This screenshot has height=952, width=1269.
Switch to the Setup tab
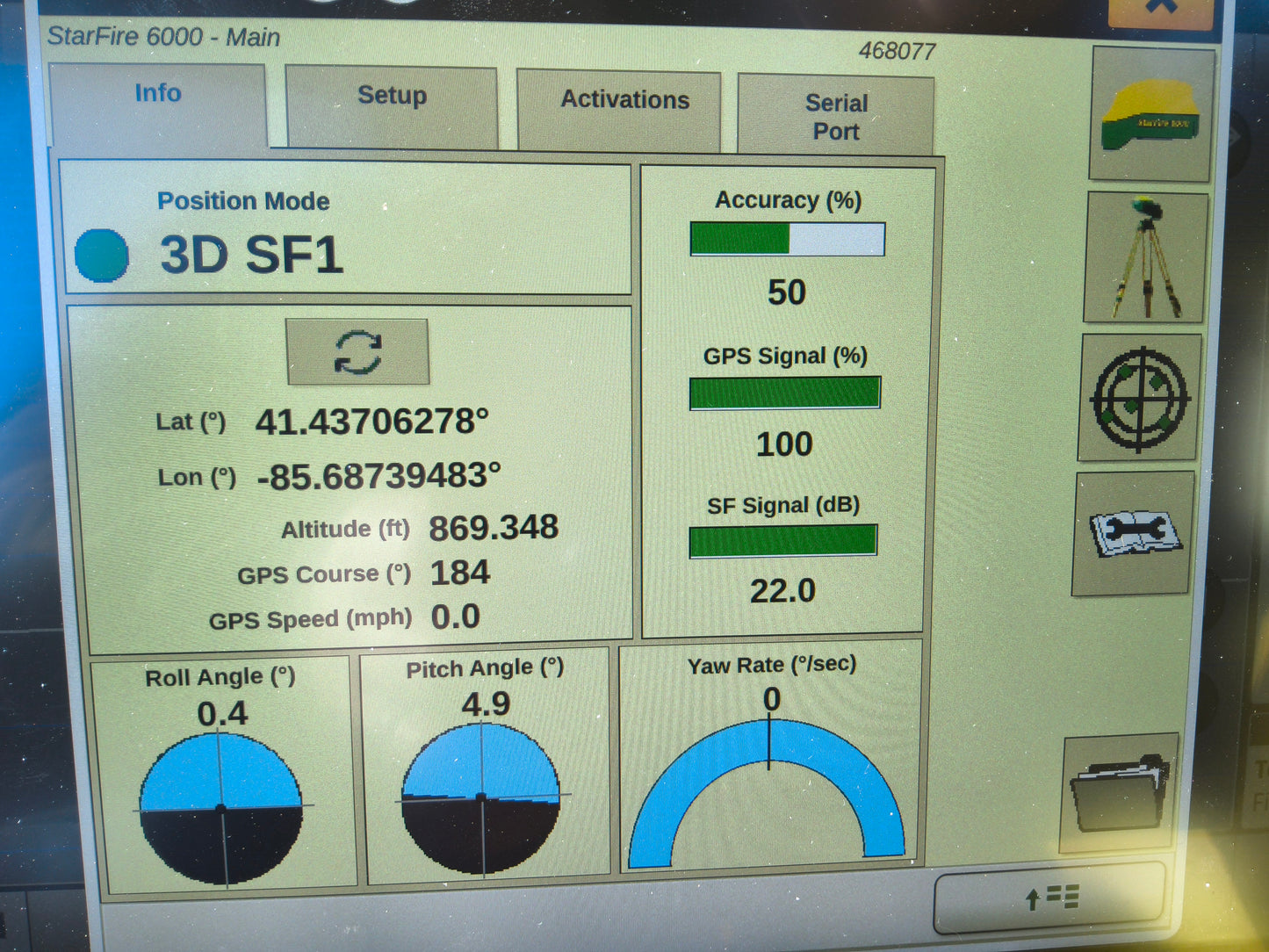coord(392,97)
